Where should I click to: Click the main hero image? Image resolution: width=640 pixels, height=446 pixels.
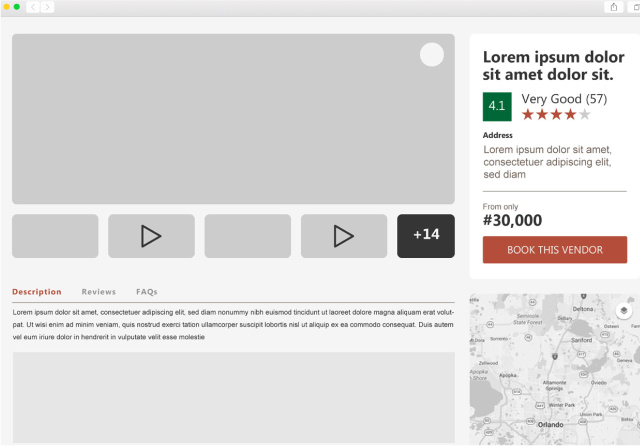[233, 119]
